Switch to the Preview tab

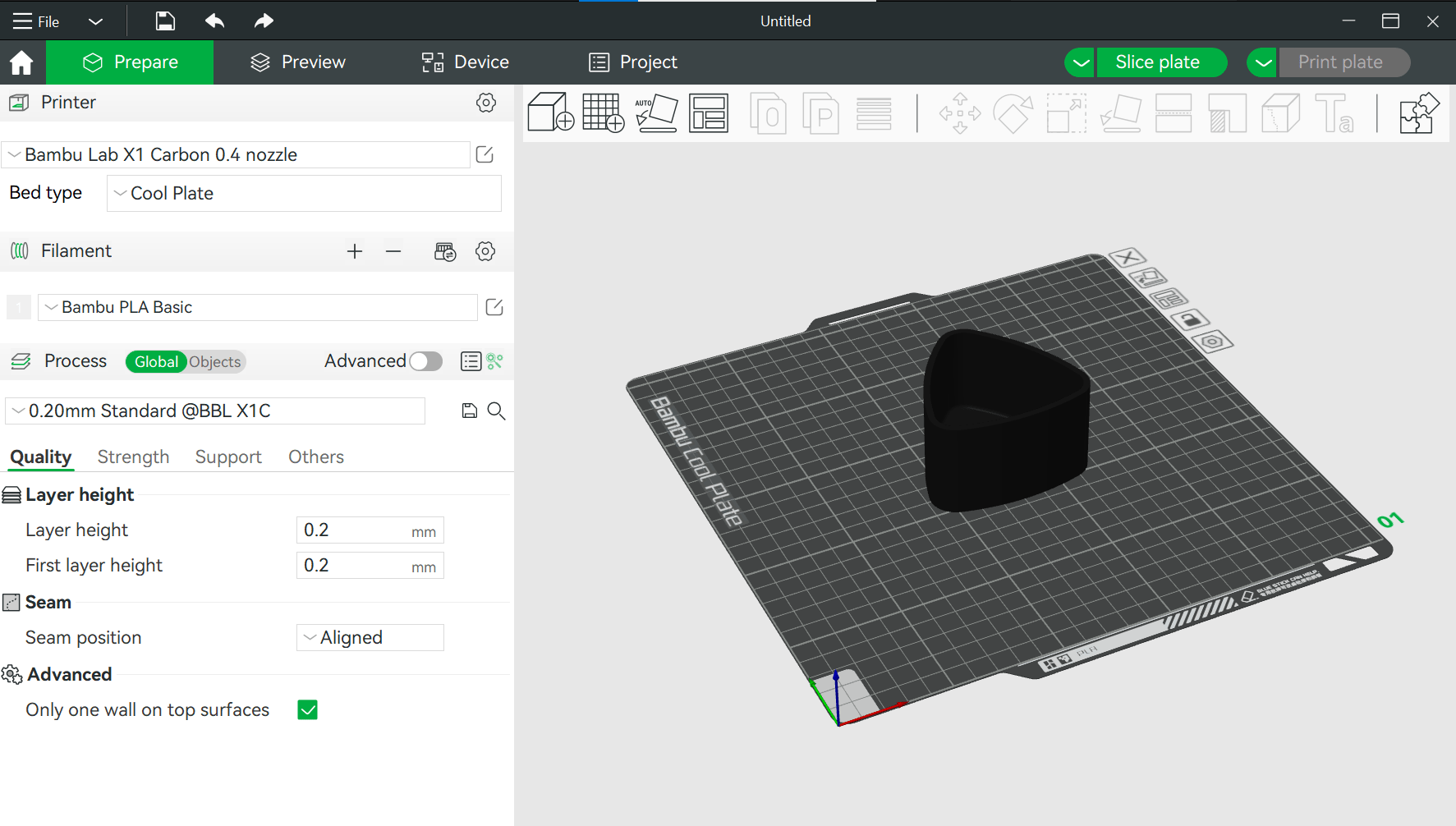tap(297, 62)
